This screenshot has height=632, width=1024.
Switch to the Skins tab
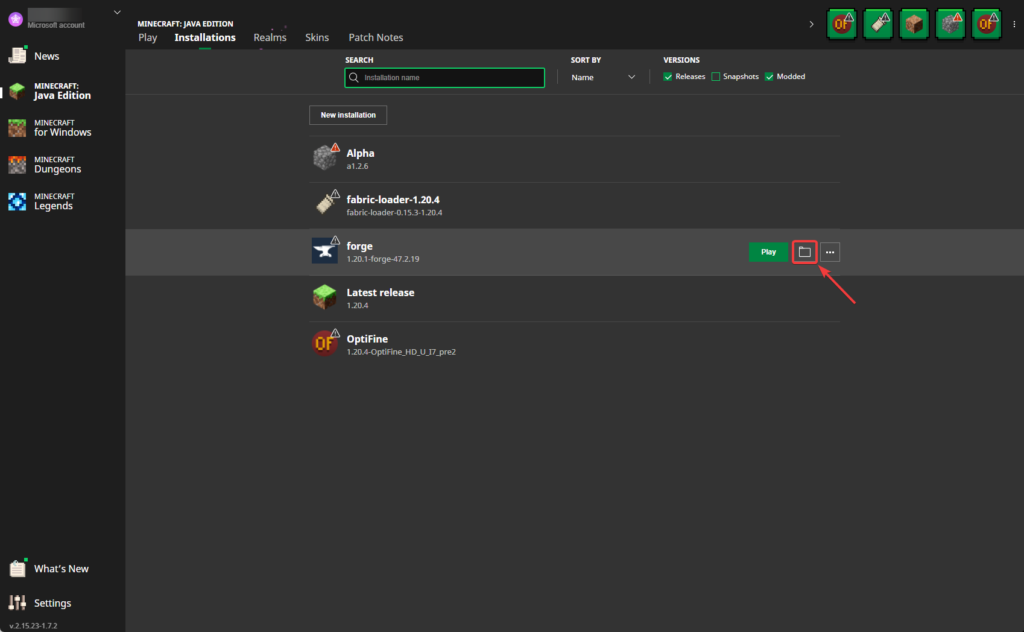(317, 37)
